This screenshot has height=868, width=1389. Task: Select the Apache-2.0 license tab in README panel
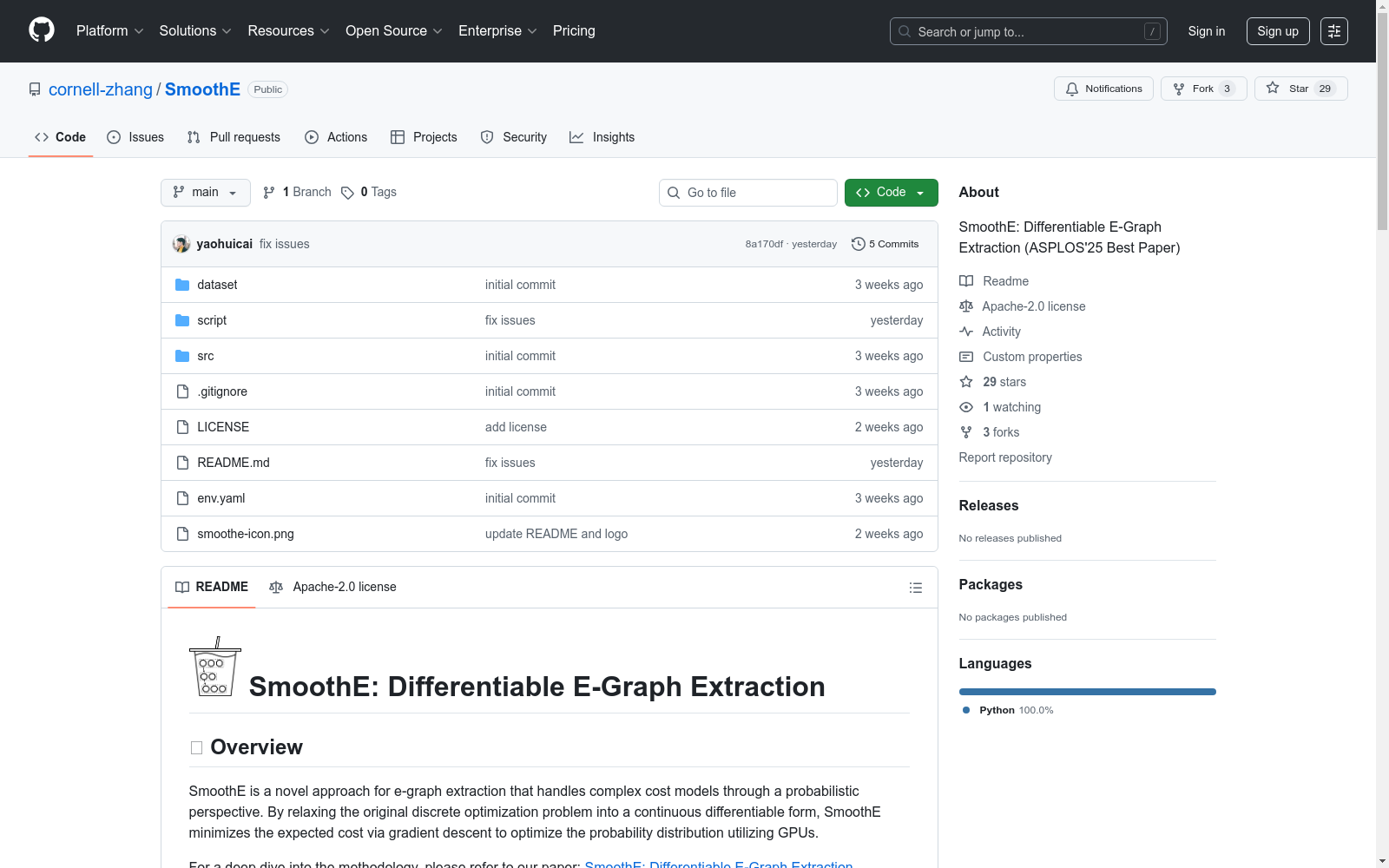coord(332,588)
